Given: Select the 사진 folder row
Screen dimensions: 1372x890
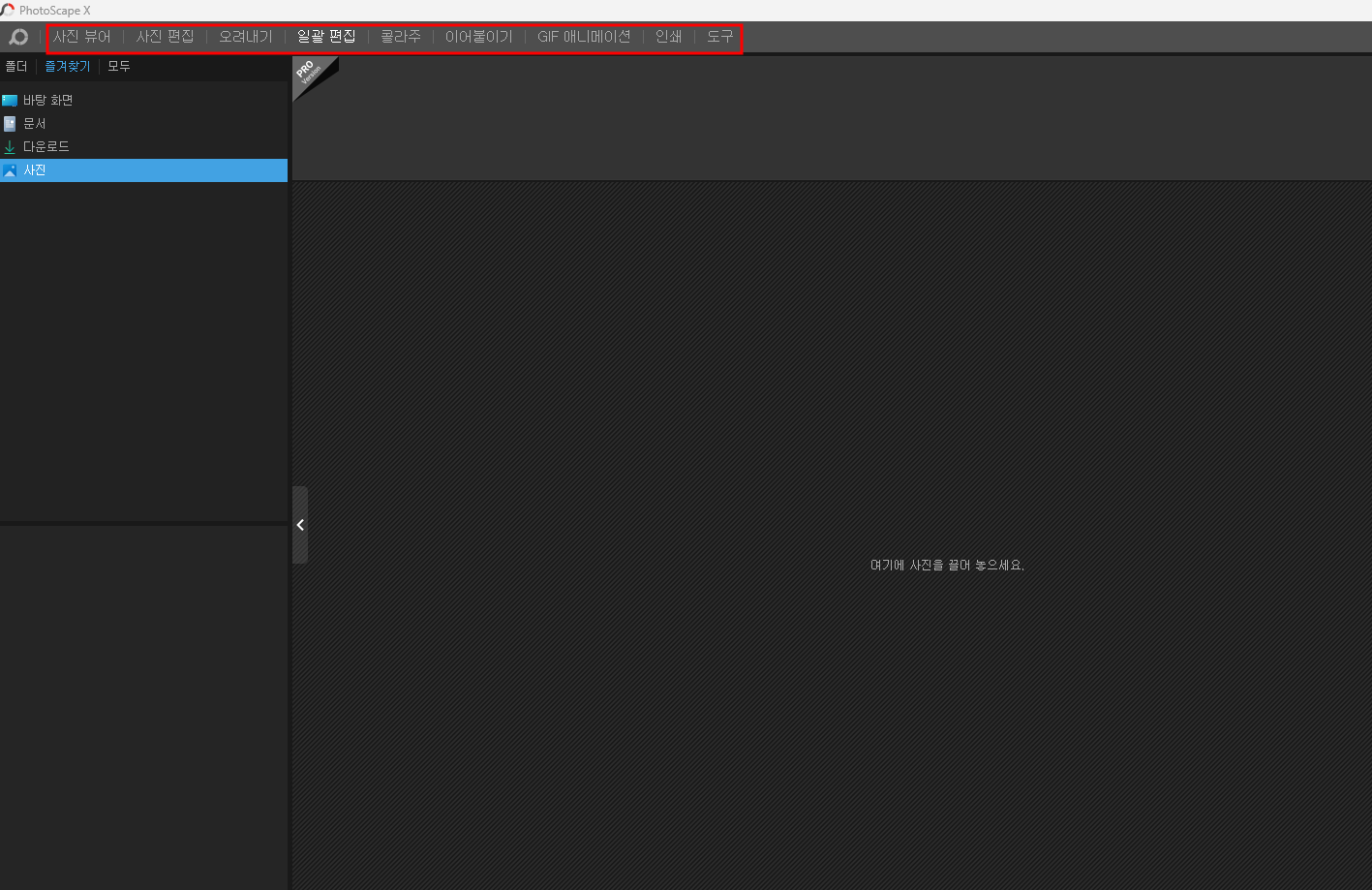Looking at the screenshot, I should pos(143,170).
